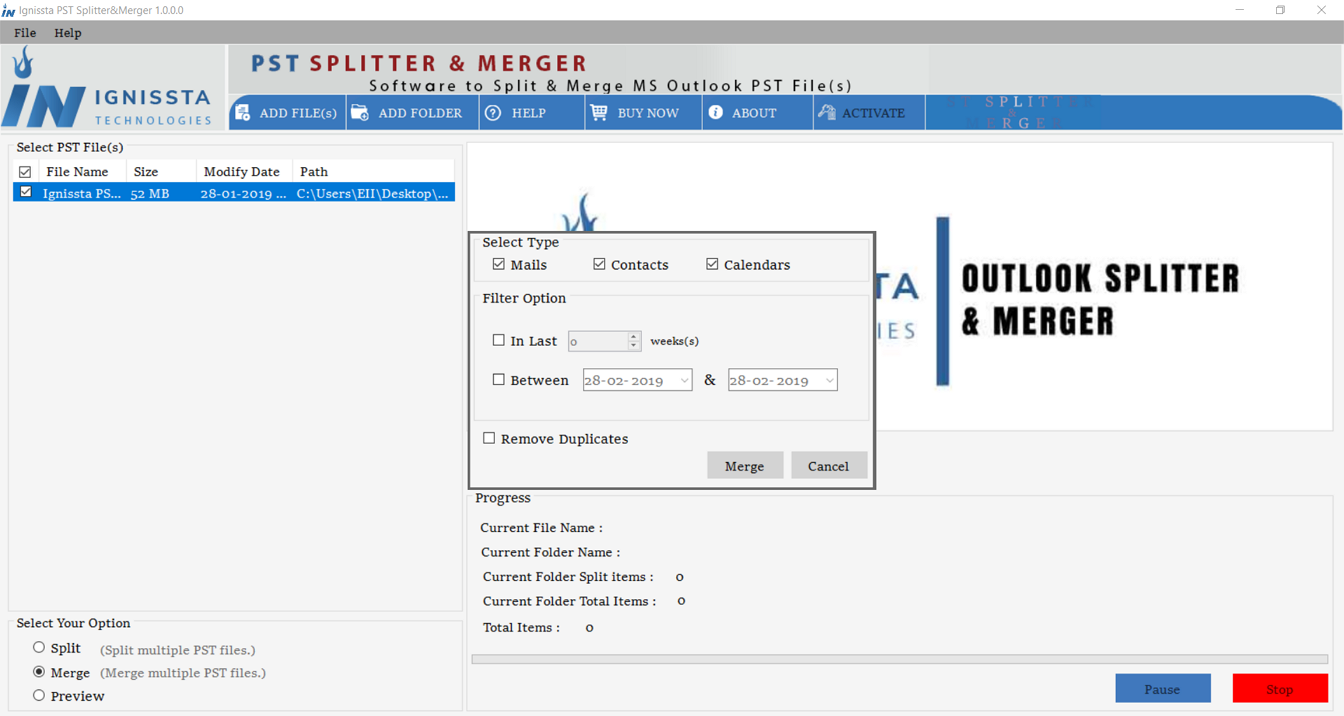This screenshot has width=1344, height=716.
Task: Select the Split radio option
Action: tap(39, 648)
